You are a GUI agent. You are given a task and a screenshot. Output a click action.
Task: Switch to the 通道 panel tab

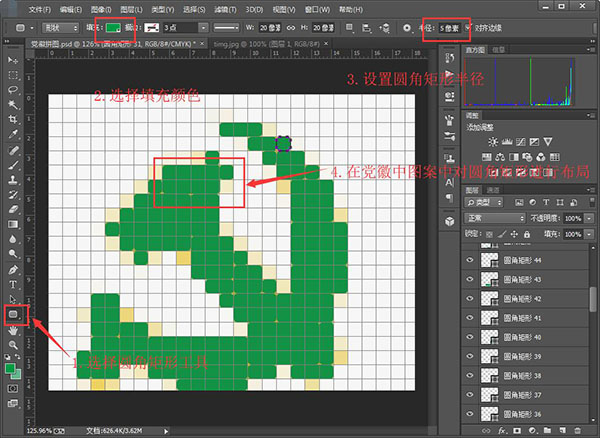[493, 190]
